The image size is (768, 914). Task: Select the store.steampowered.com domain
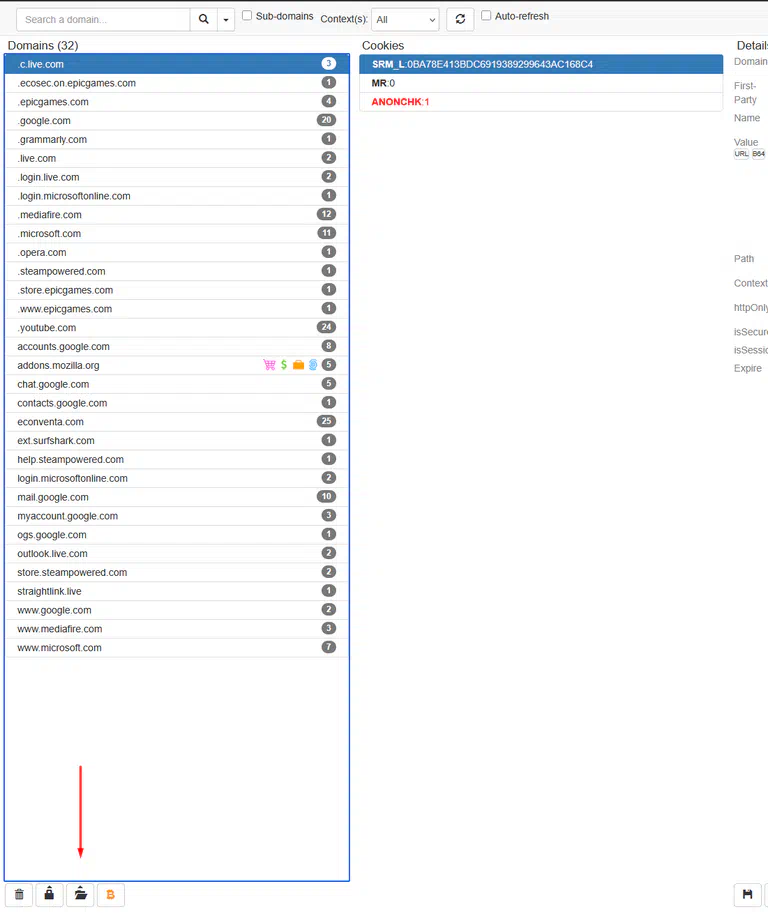coord(177,572)
